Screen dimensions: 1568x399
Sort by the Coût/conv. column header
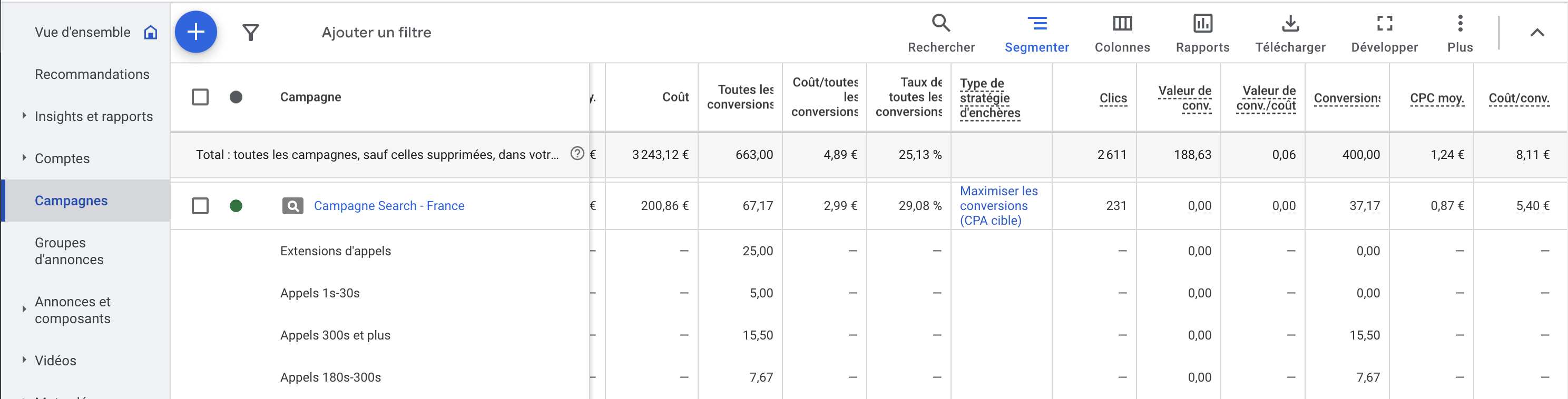[x=1518, y=98]
